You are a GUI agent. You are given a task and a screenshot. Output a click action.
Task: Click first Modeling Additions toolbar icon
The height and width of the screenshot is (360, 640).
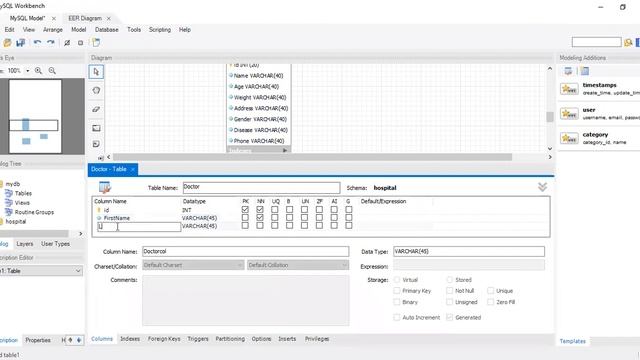pos(568,71)
